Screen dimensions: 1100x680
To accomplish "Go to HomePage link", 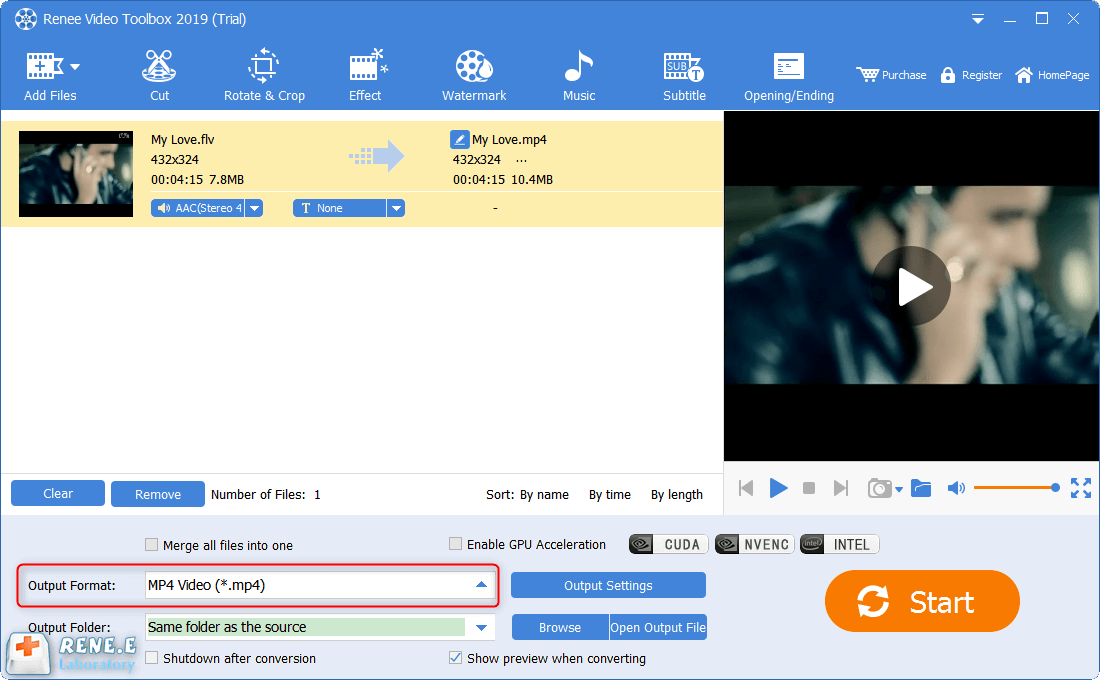I will (1052, 75).
